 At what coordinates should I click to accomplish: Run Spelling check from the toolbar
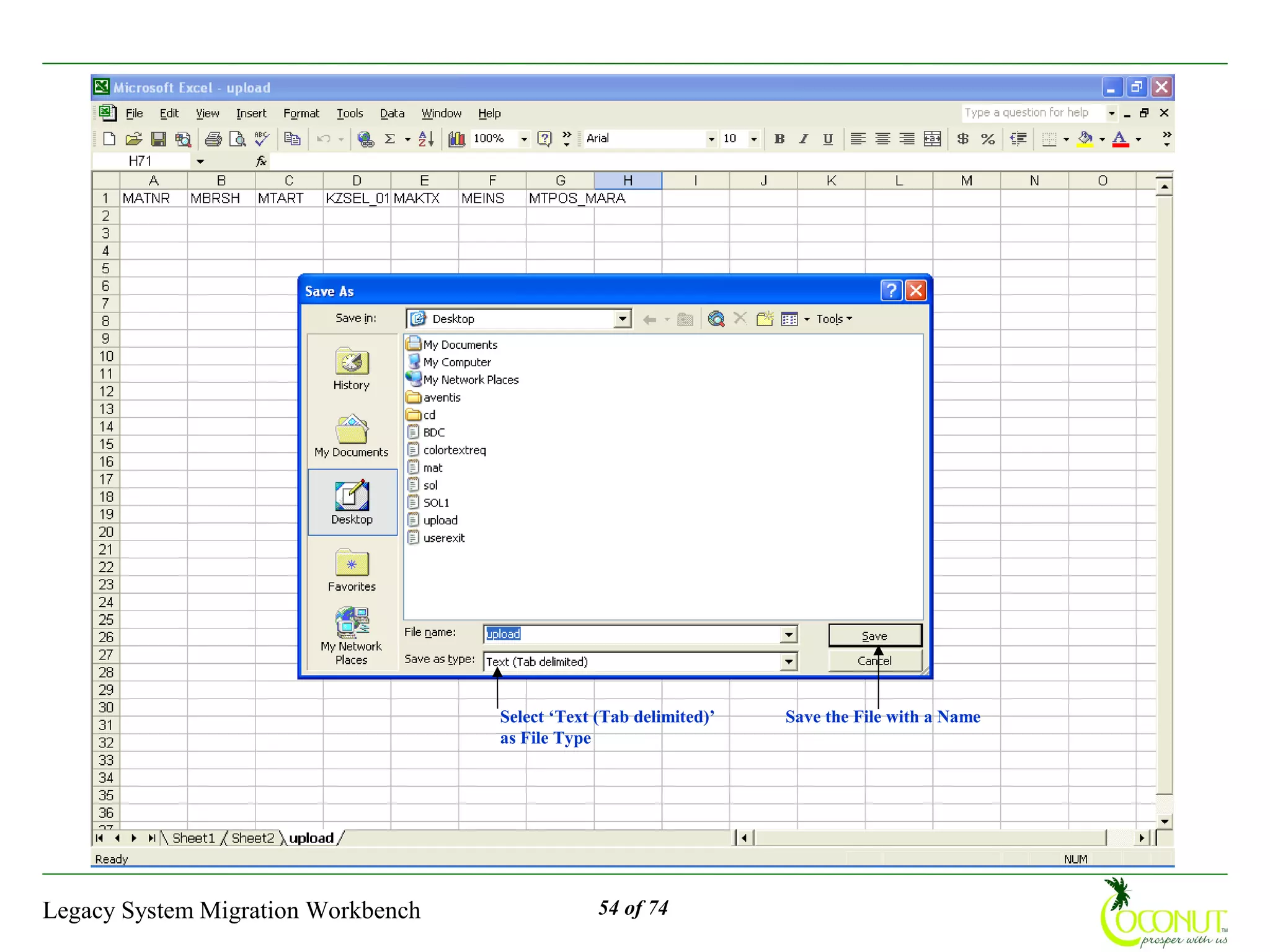point(262,139)
